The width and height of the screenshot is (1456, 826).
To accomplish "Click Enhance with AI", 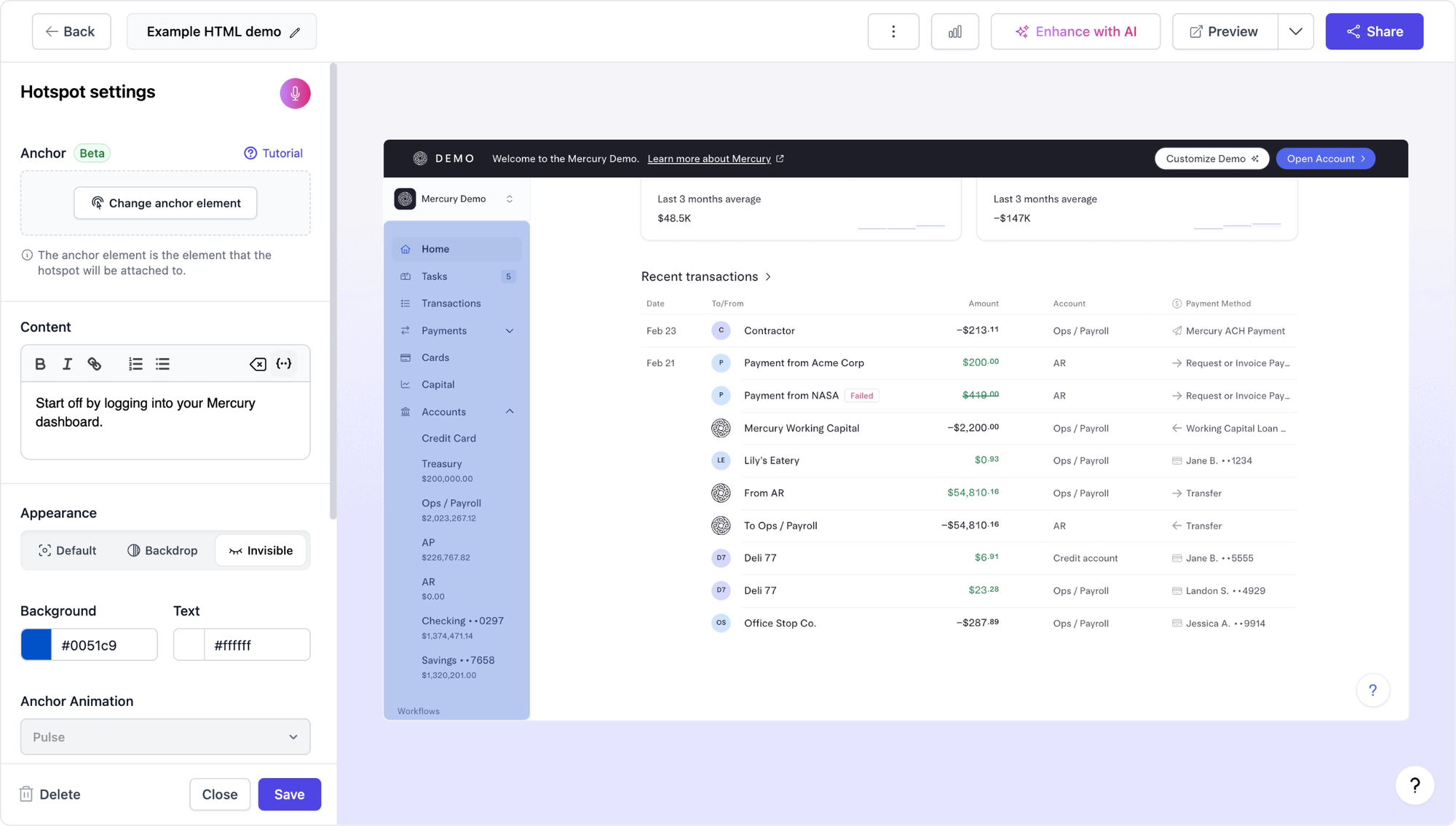I will [1075, 31].
